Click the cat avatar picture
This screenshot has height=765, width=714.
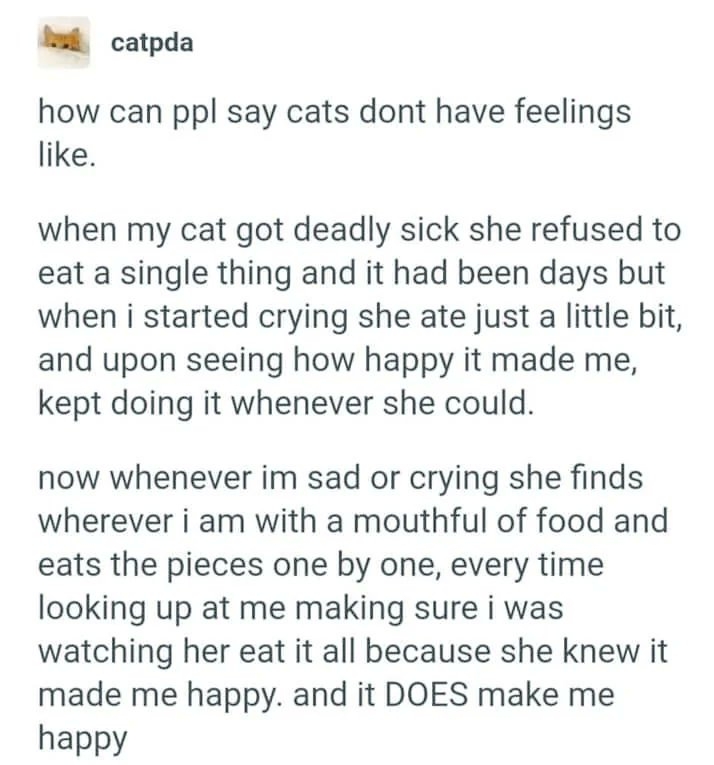(64, 43)
